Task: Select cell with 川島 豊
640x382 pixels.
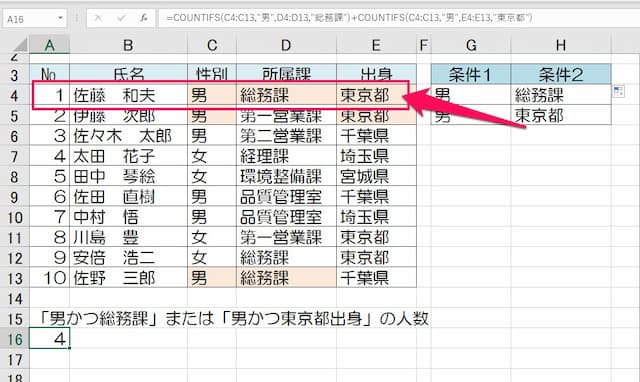Action: coord(128,237)
